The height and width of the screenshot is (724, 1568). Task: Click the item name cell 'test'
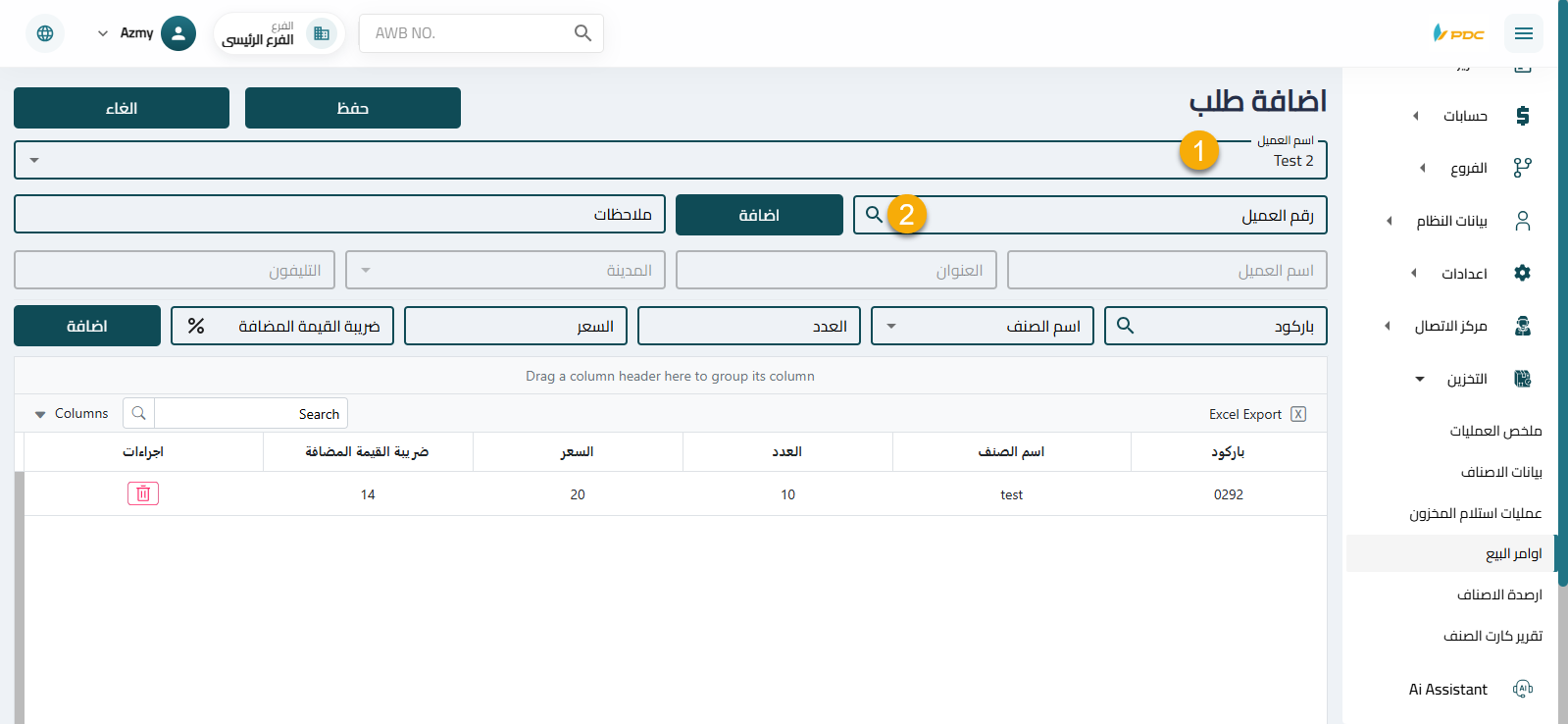point(1011,494)
